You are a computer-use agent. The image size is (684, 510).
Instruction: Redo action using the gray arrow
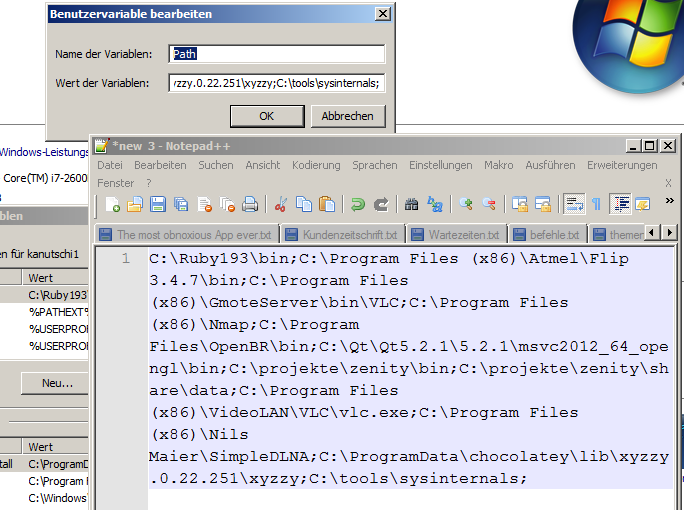[x=381, y=204]
